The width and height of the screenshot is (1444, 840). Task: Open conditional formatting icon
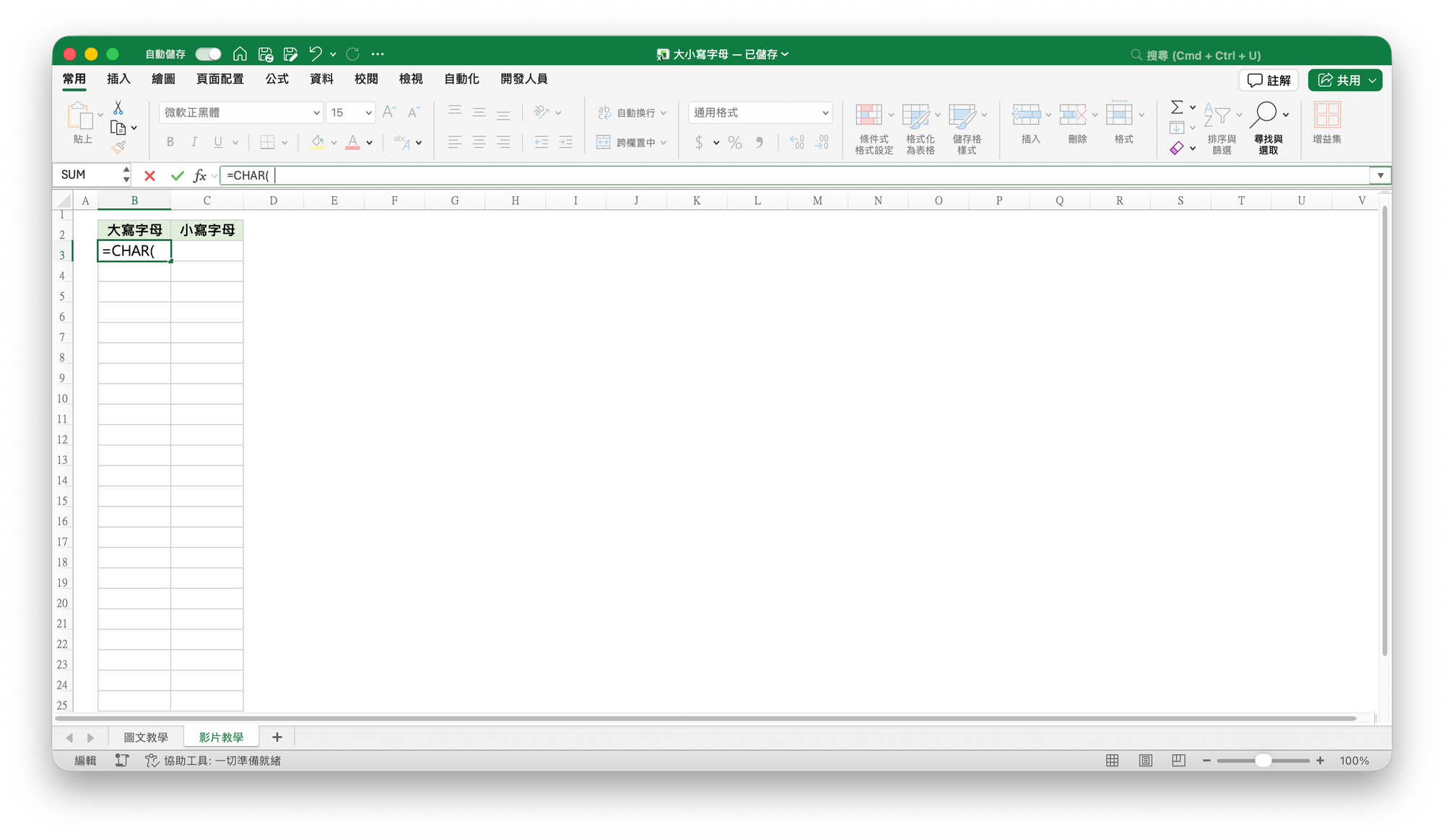point(869,115)
